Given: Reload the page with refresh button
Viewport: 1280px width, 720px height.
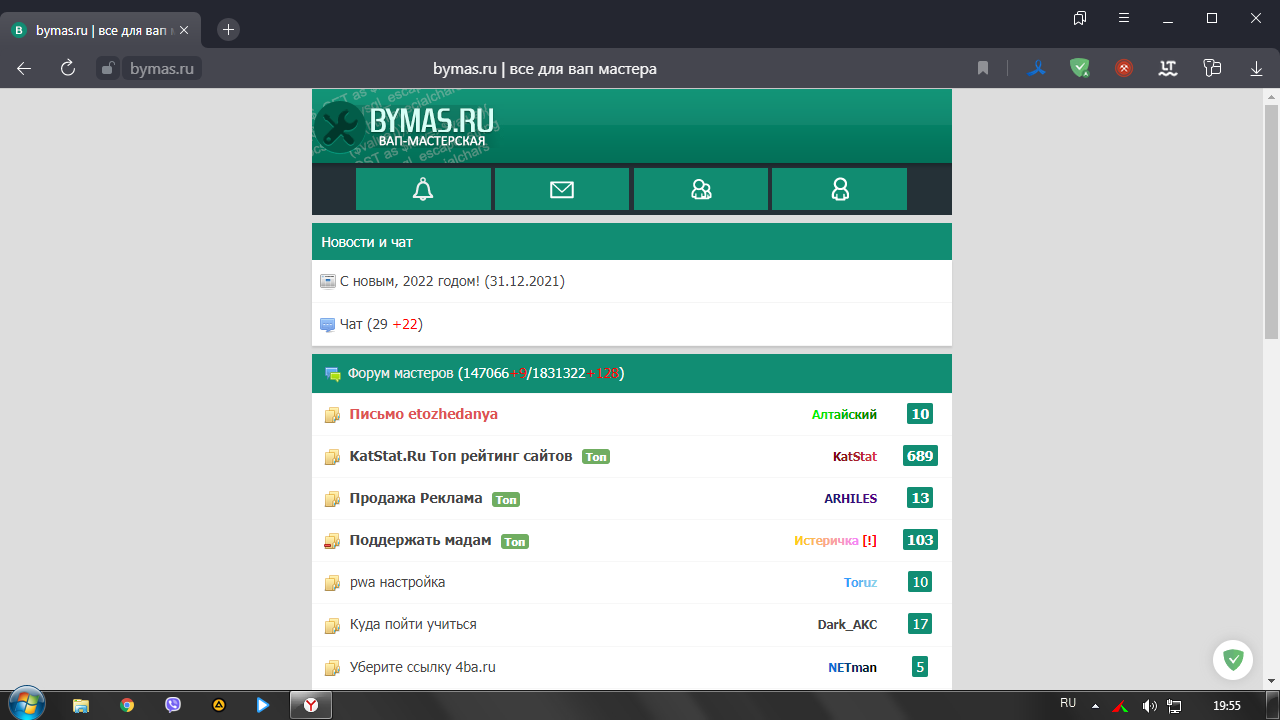Looking at the screenshot, I should pos(68,68).
